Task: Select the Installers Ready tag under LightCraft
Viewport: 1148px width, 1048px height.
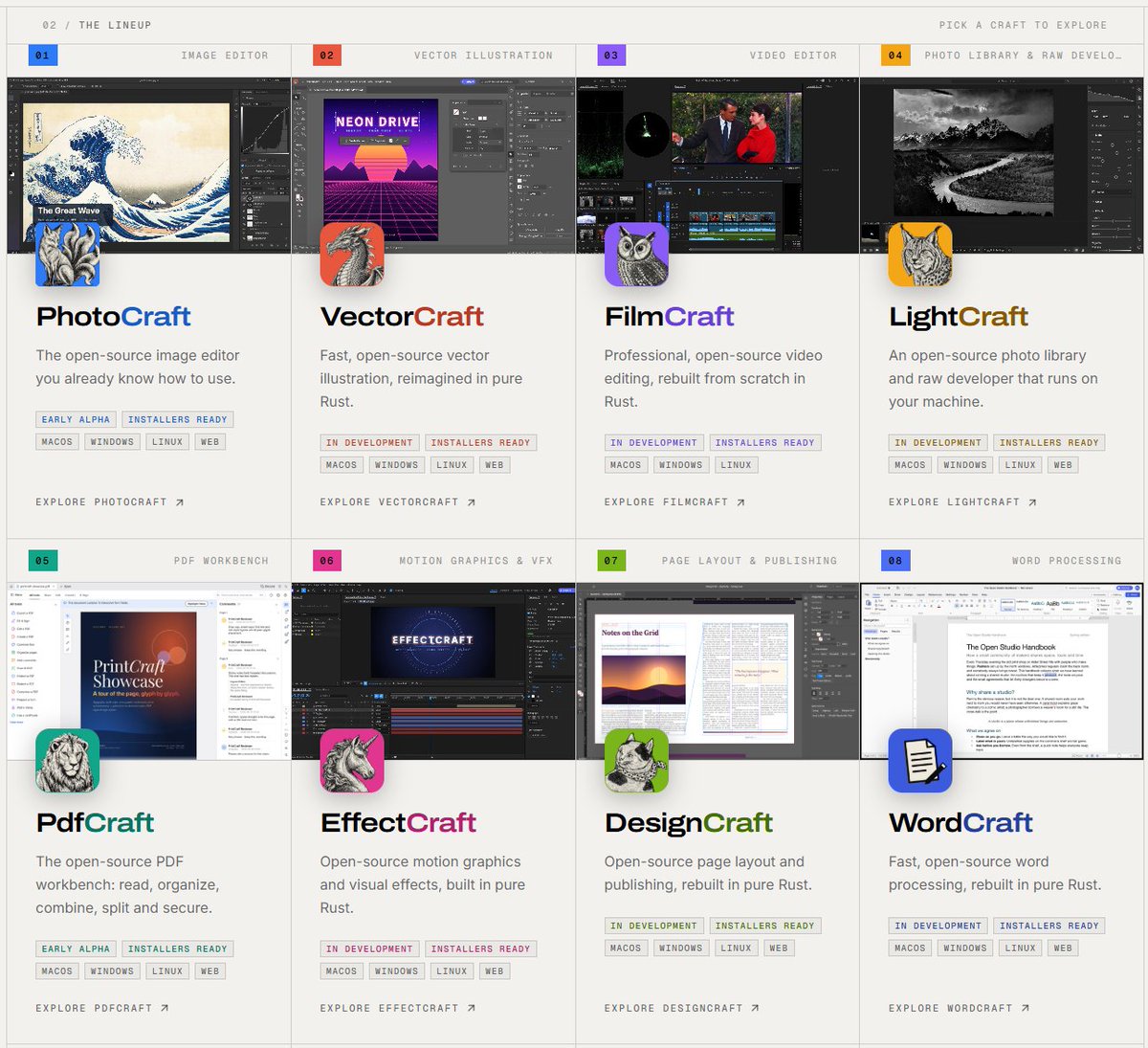Action: coord(1049,442)
